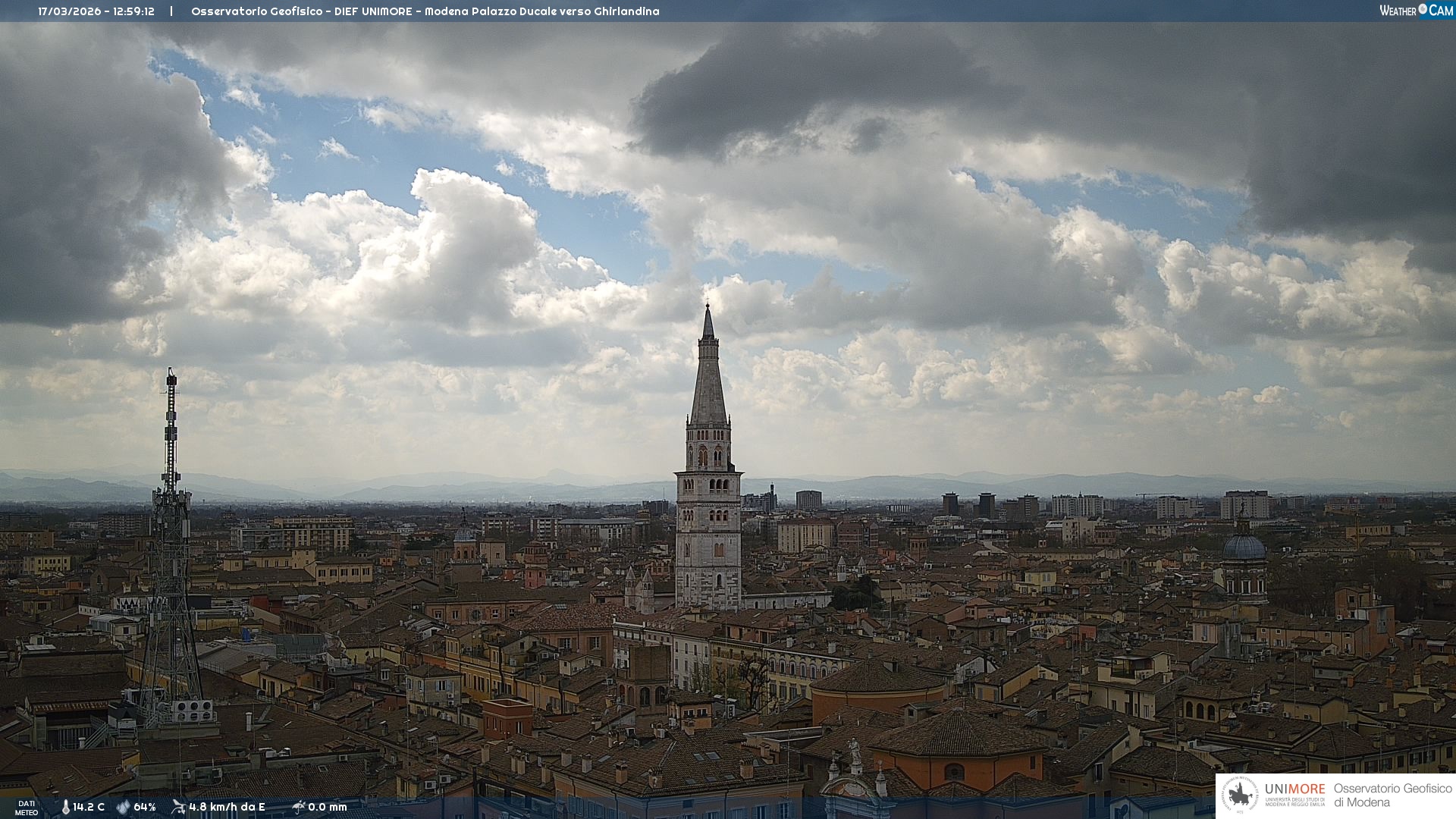1456x819 pixels.
Task: Click the Osservatorio Geofisico DIEF UNIMORE title text
Action: pos(425,11)
